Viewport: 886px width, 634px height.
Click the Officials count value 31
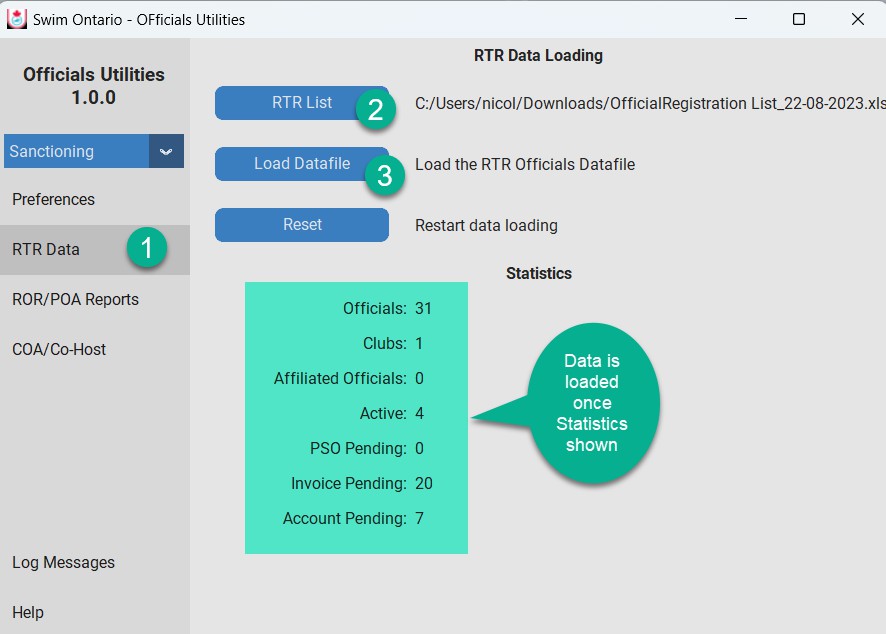coord(424,308)
